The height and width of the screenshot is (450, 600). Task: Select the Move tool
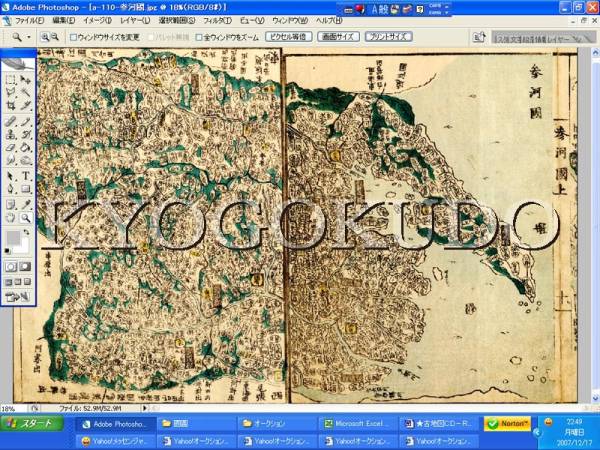[25, 80]
